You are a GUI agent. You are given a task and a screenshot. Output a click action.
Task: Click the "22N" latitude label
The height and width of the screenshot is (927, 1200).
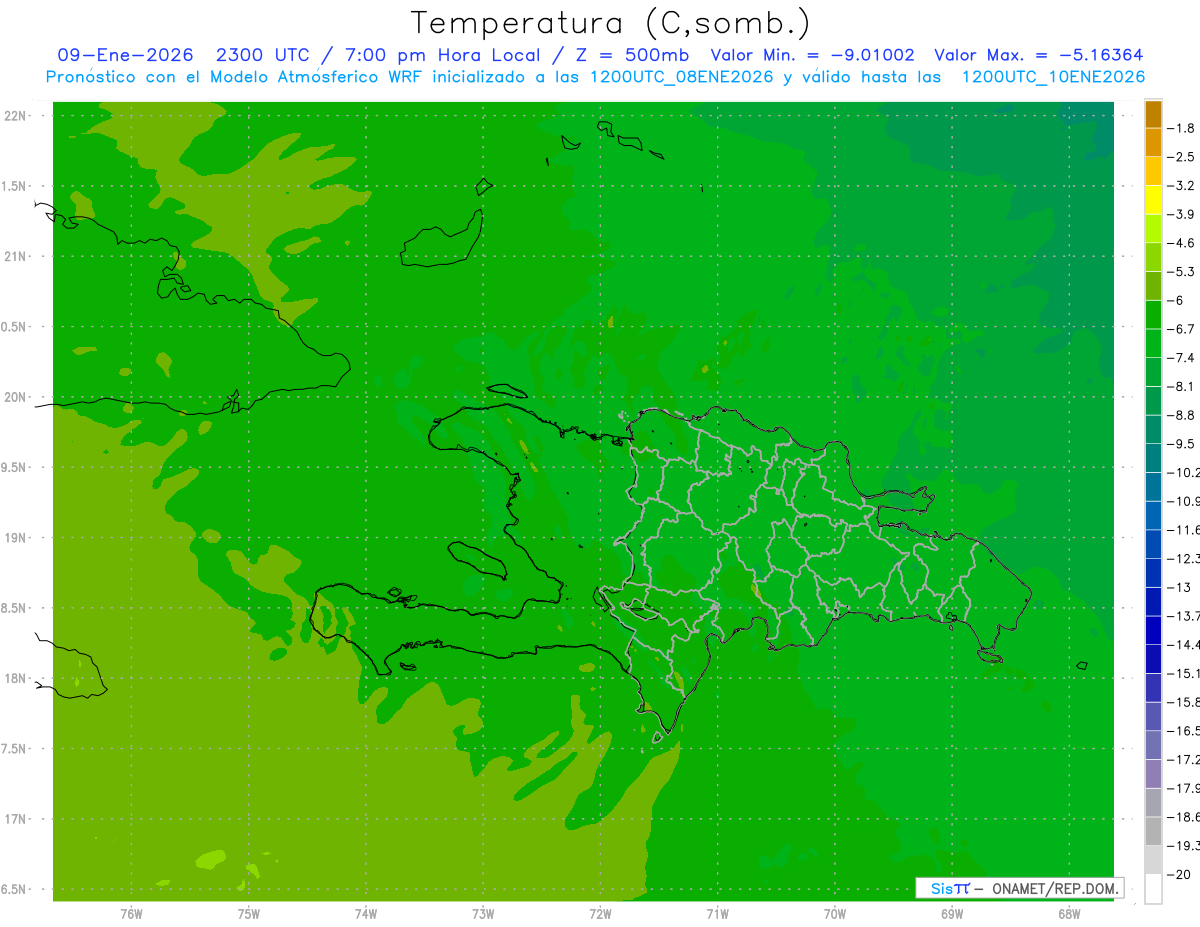(x=14, y=116)
